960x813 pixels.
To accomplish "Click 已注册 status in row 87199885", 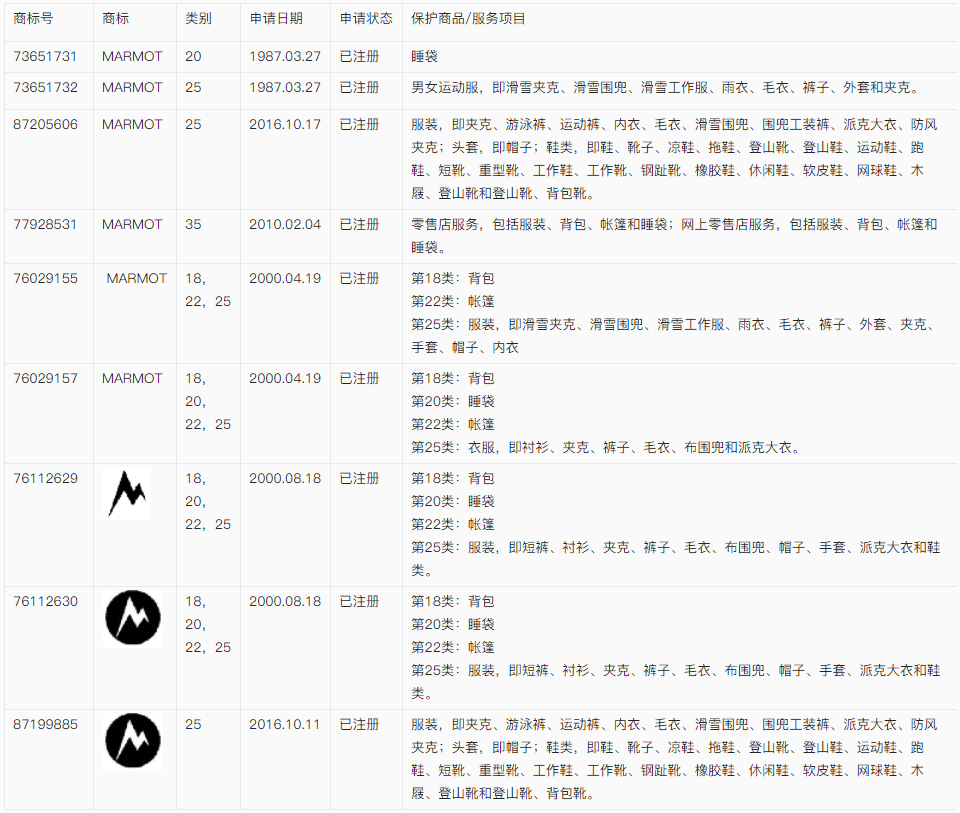I will click(x=359, y=724).
